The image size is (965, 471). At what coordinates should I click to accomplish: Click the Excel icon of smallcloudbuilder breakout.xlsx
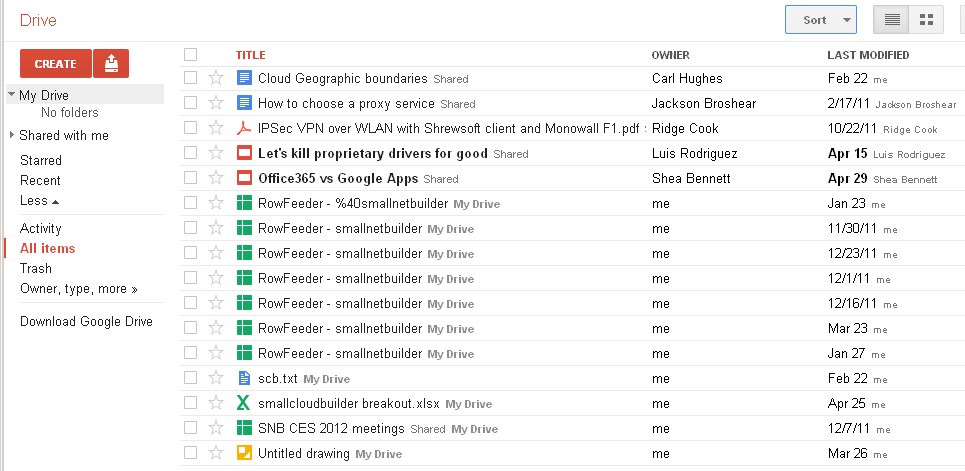pos(244,403)
